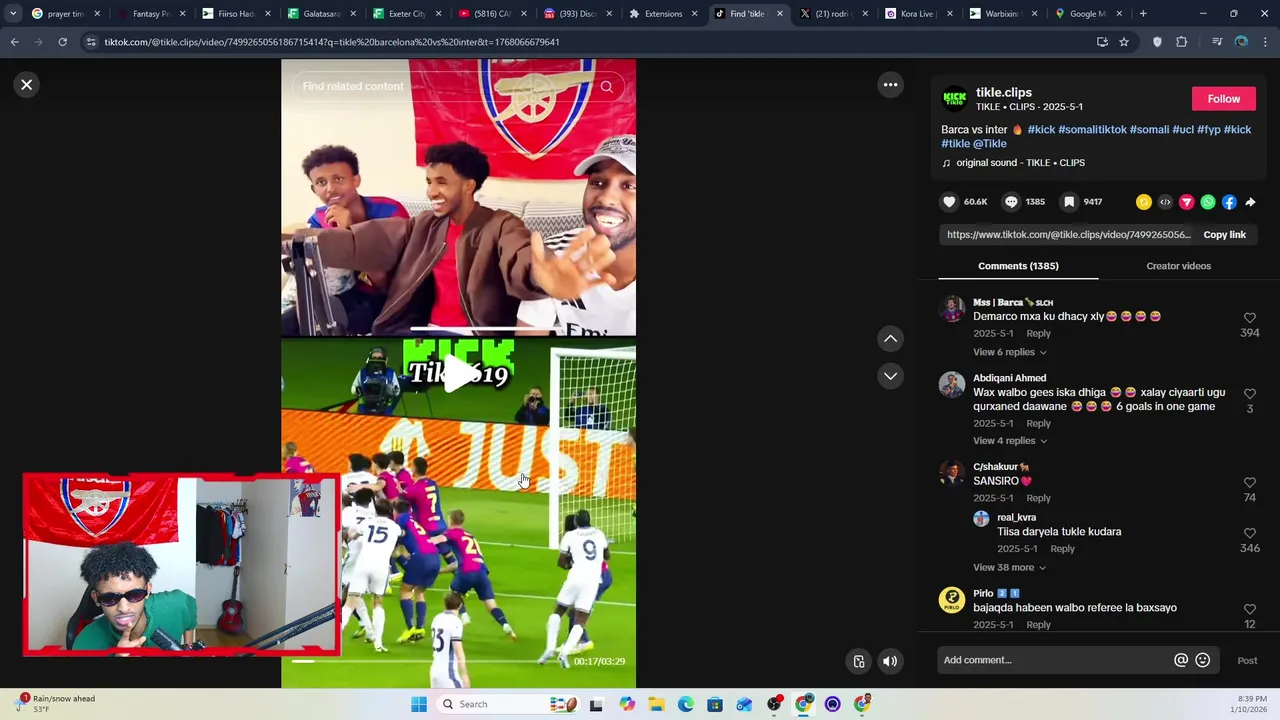The width and height of the screenshot is (1280, 720).
Task: Reply to Mss | Barca's comment
Action: [1038, 334]
